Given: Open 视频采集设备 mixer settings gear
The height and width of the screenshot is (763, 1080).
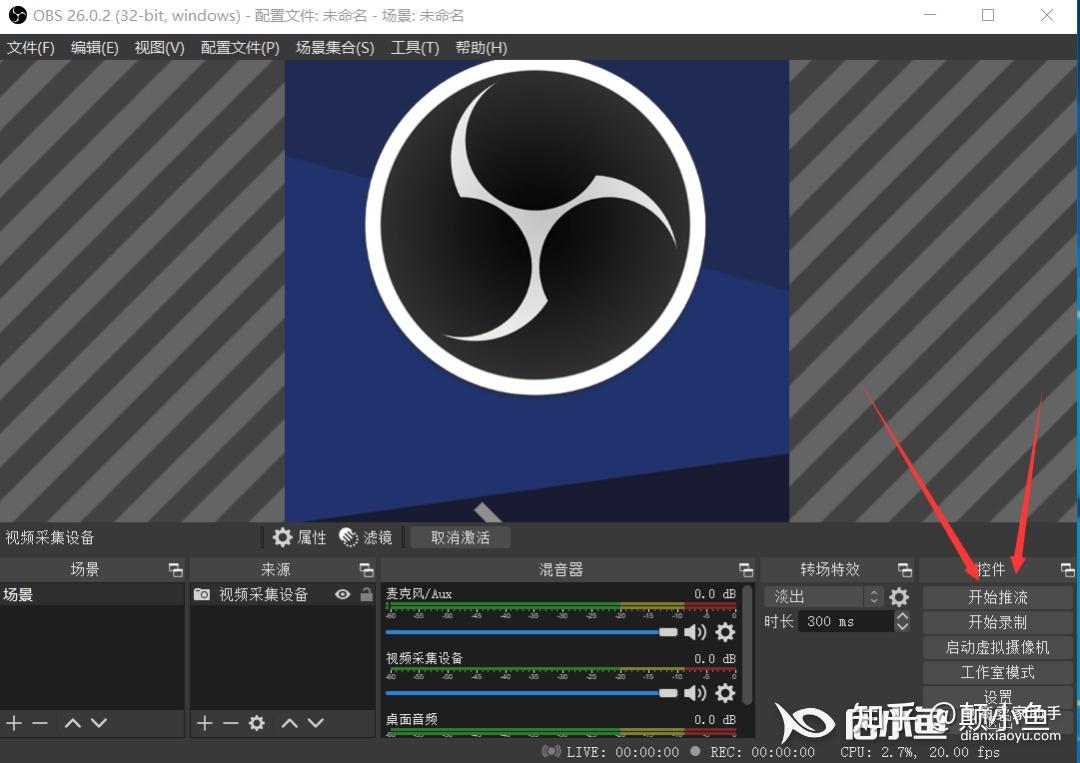Looking at the screenshot, I should tap(725, 693).
